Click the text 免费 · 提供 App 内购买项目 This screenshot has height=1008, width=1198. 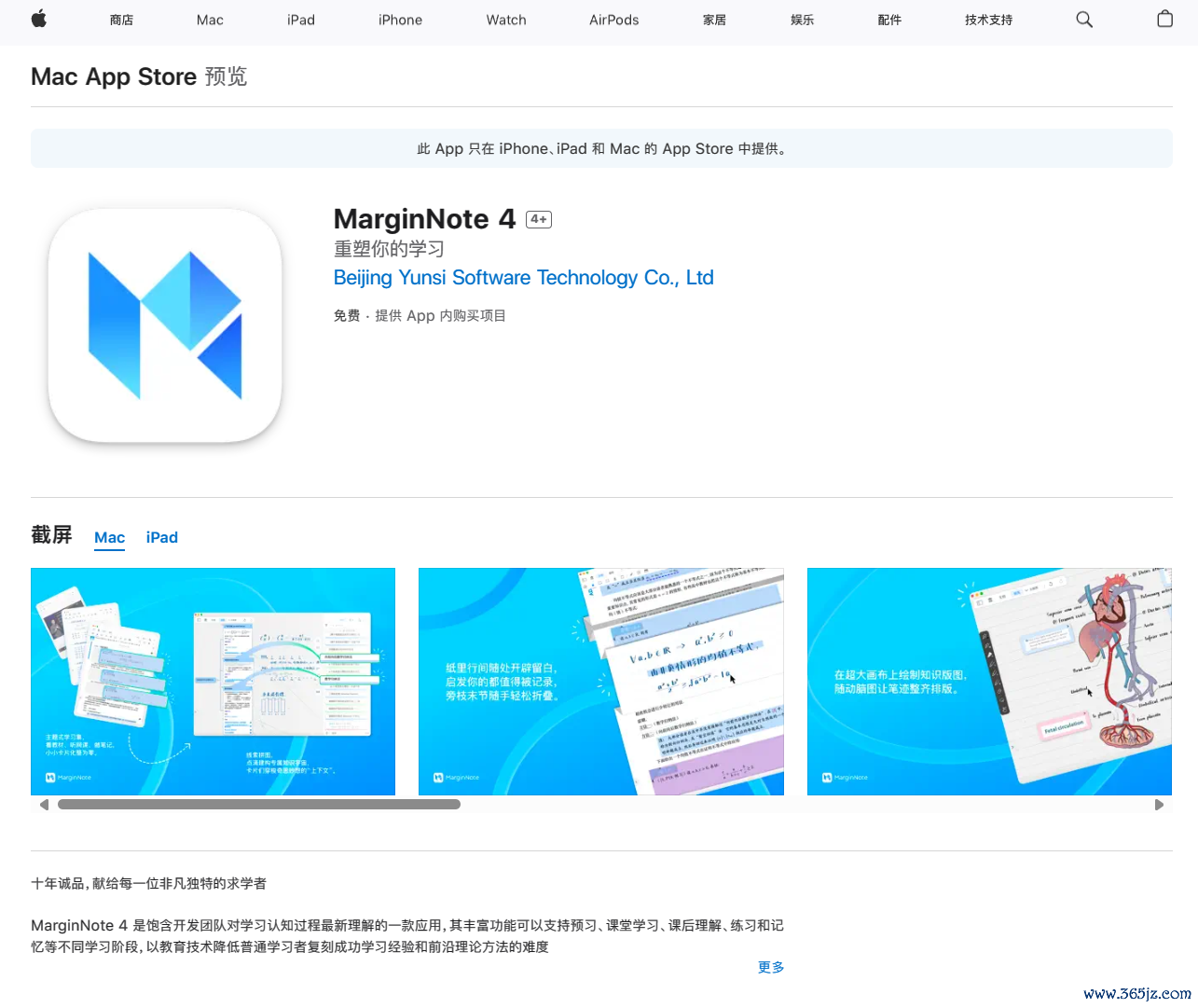click(x=420, y=316)
